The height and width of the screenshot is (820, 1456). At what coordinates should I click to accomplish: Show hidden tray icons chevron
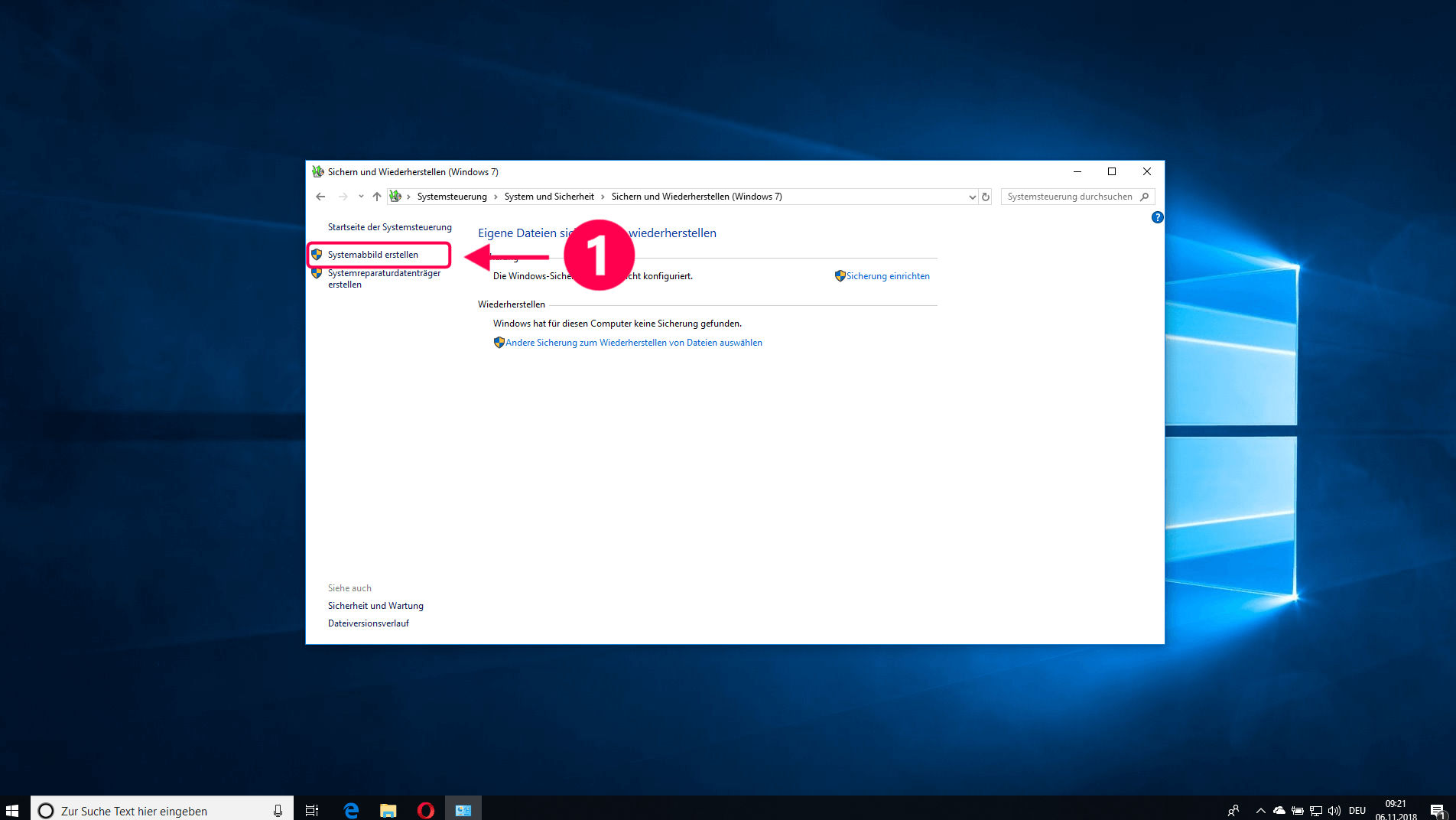(1260, 811)
